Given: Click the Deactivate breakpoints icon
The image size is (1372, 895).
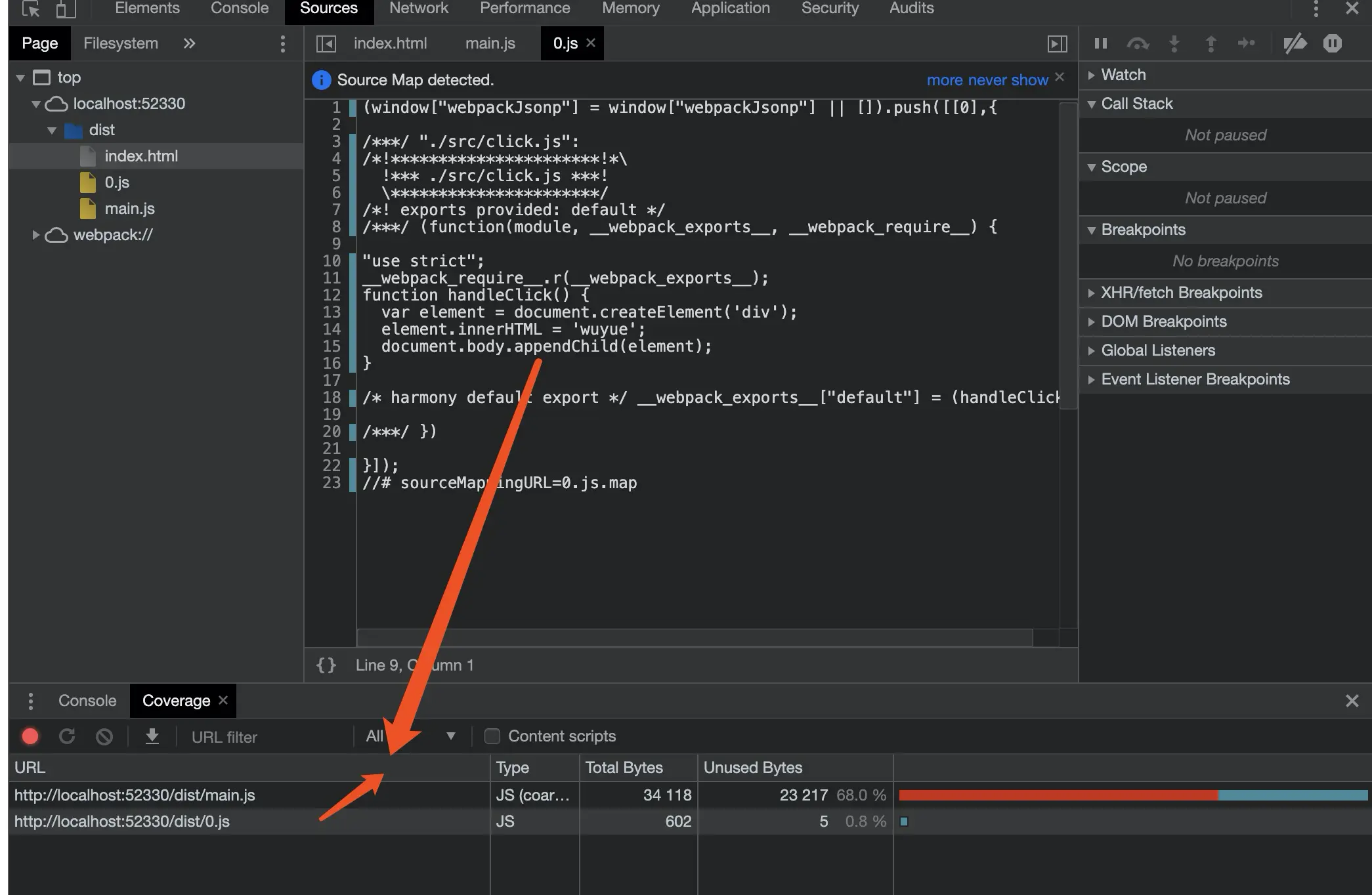Looking at the screenshot, I should pos(1295,44).
